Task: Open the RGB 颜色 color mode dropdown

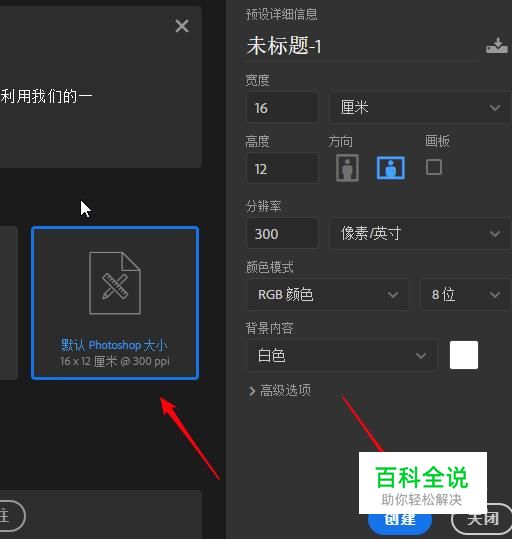Action: (x=328, y=294)
